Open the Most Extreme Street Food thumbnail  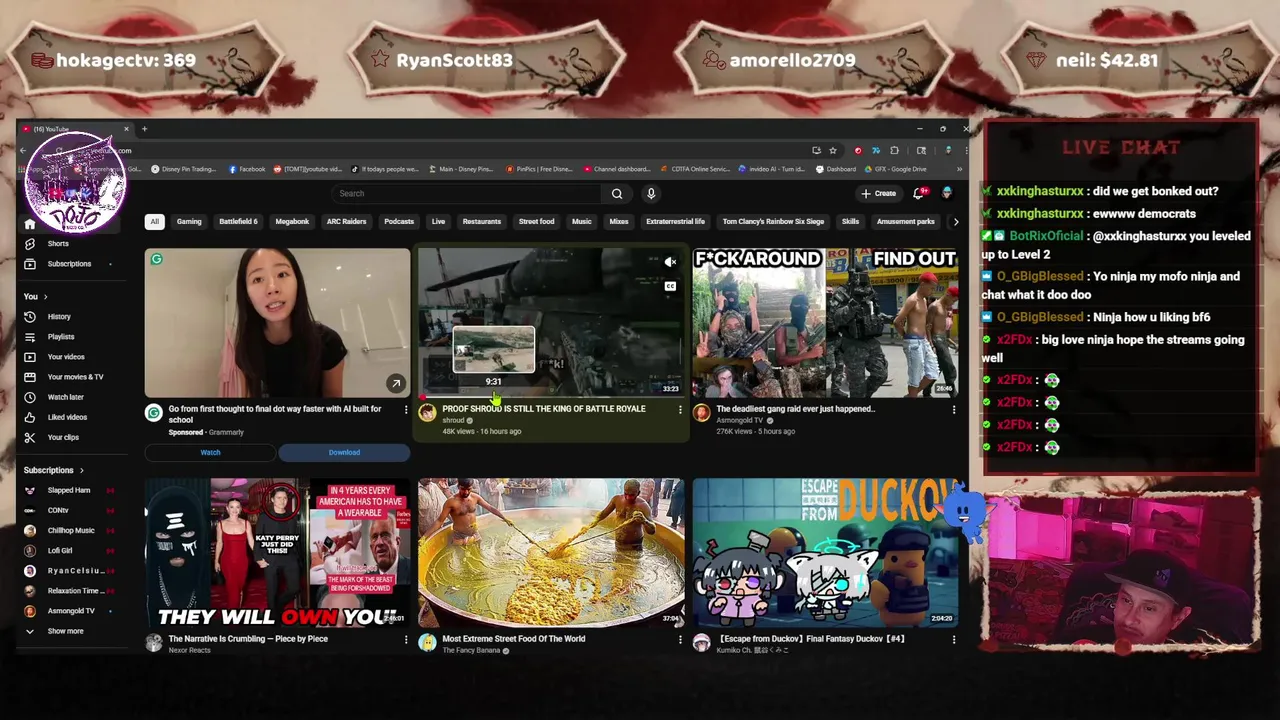[551, 553]
